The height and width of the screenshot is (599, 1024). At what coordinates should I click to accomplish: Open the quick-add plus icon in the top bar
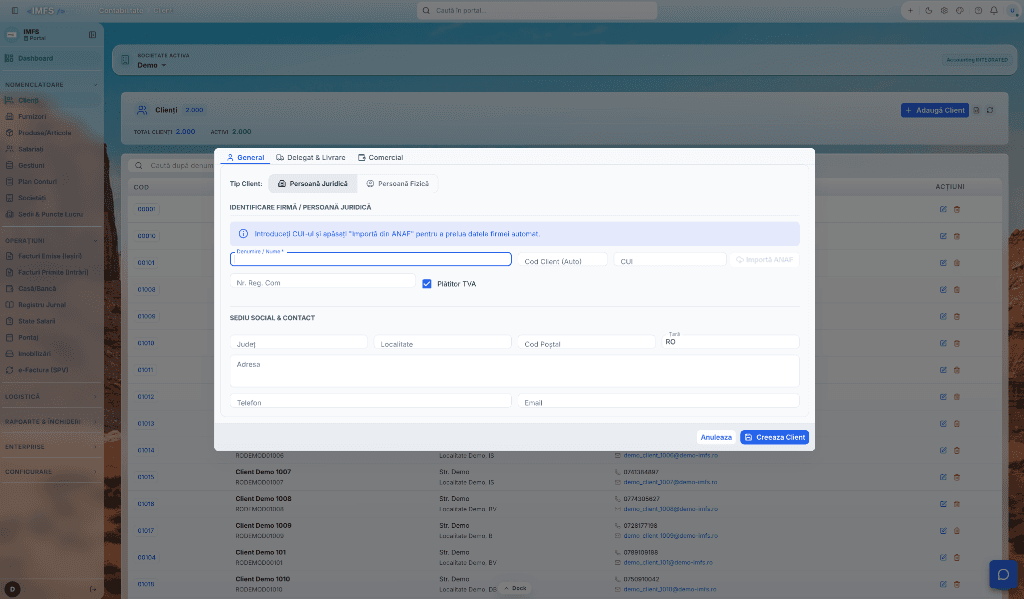(x=910, y=10)
